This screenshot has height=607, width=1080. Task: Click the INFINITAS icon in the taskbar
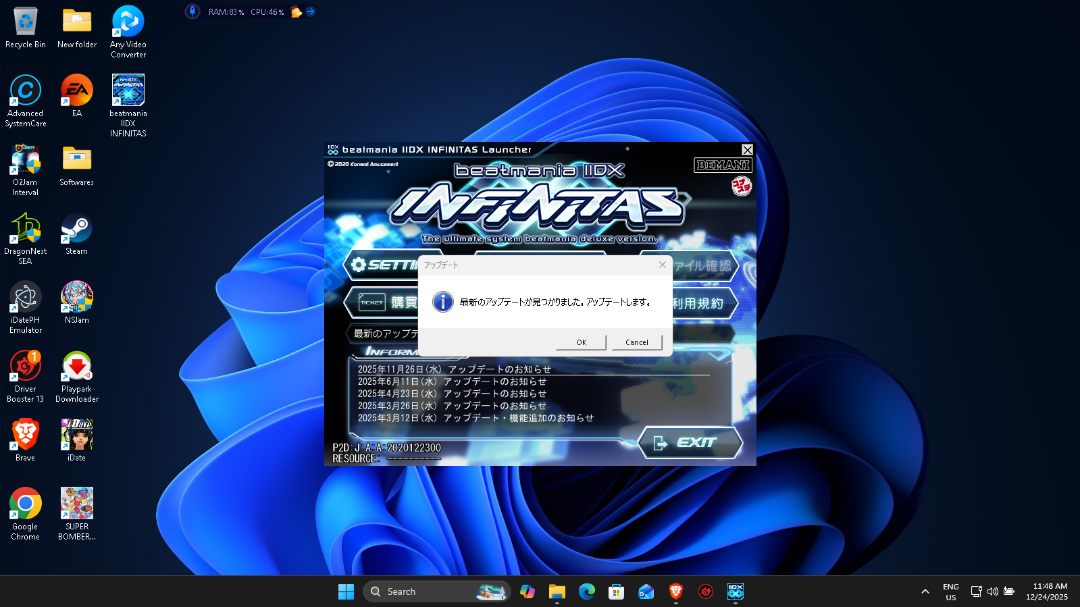pyautogui.click(x=735, y=591)
